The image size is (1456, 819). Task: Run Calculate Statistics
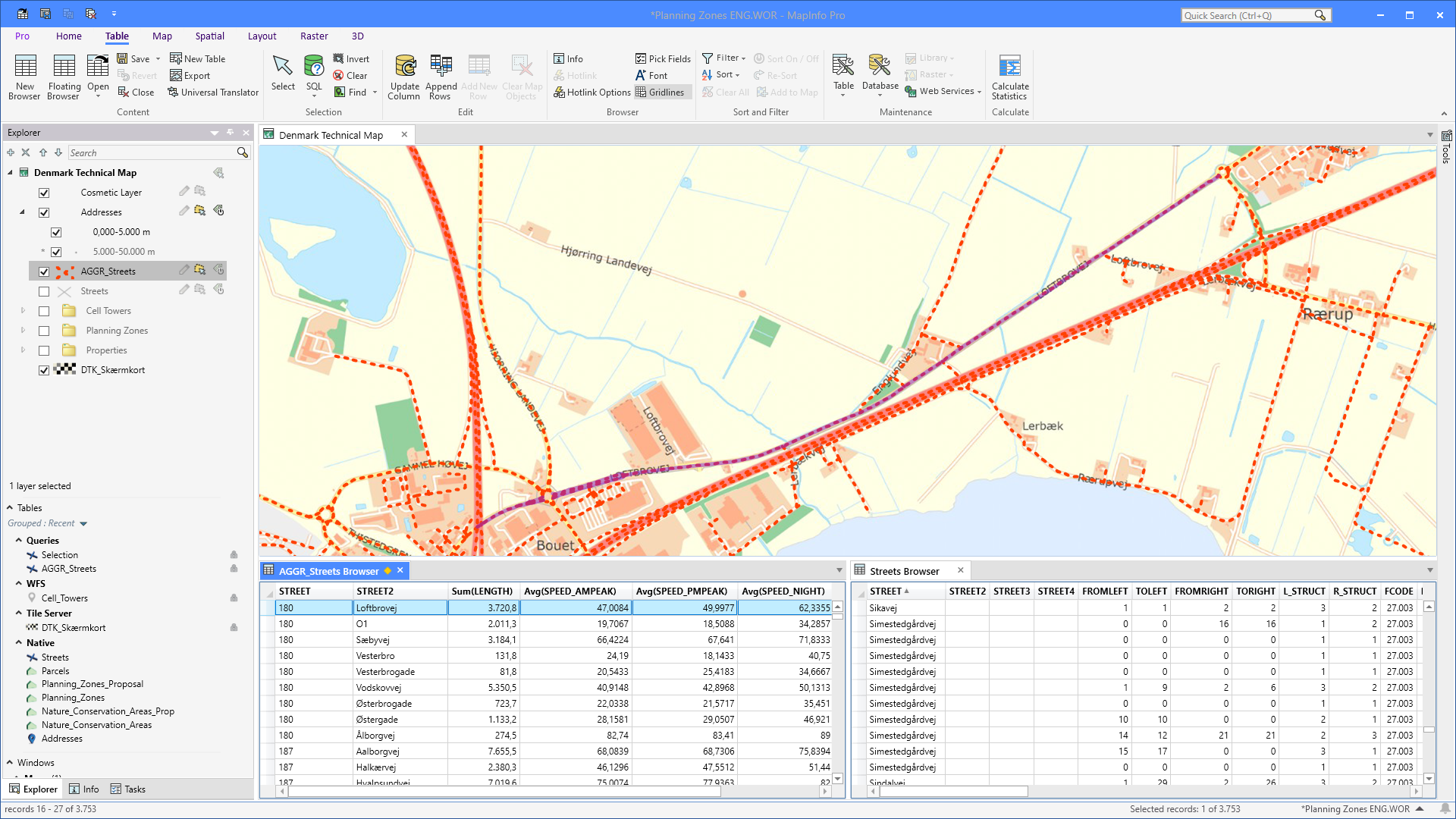click(x=1010, y=77)
